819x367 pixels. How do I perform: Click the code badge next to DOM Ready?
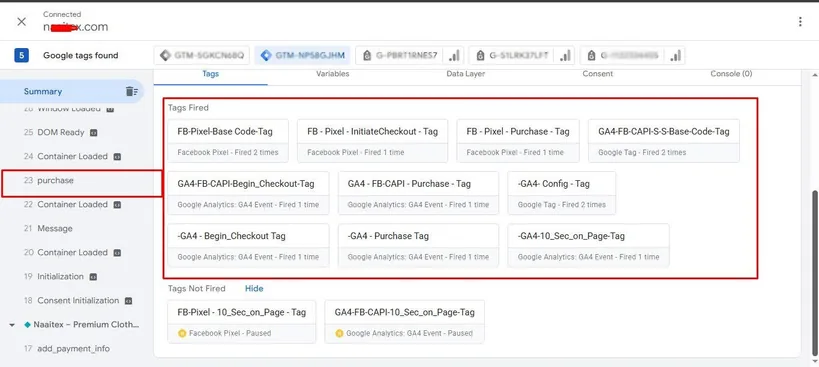point(93,133)
